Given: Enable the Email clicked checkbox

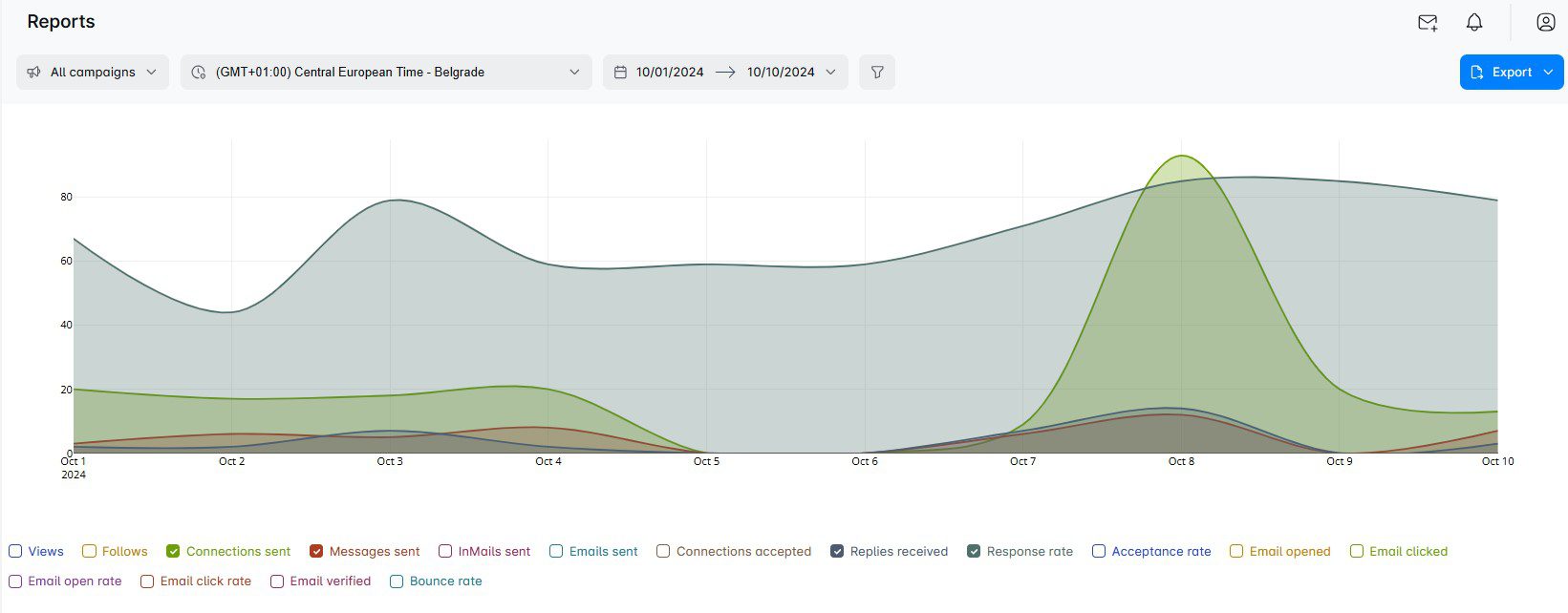Looking at the screenshot, I should (x=1357, y=551).
